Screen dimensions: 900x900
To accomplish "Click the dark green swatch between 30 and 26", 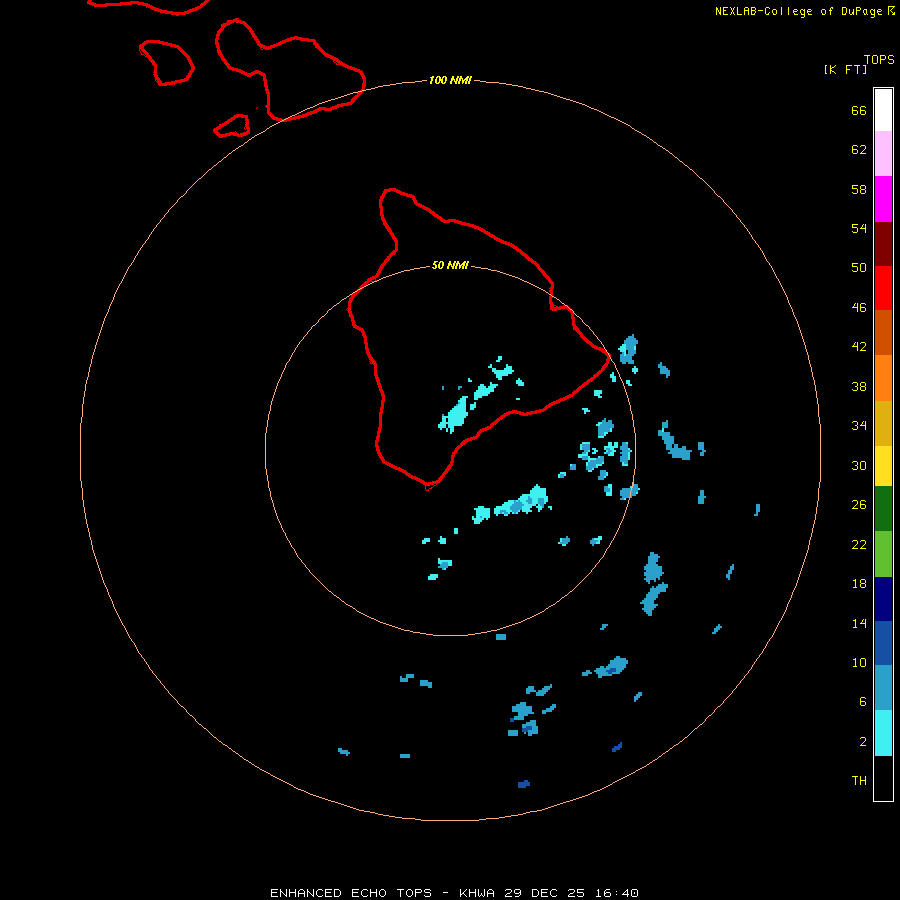I will (883, 509).
